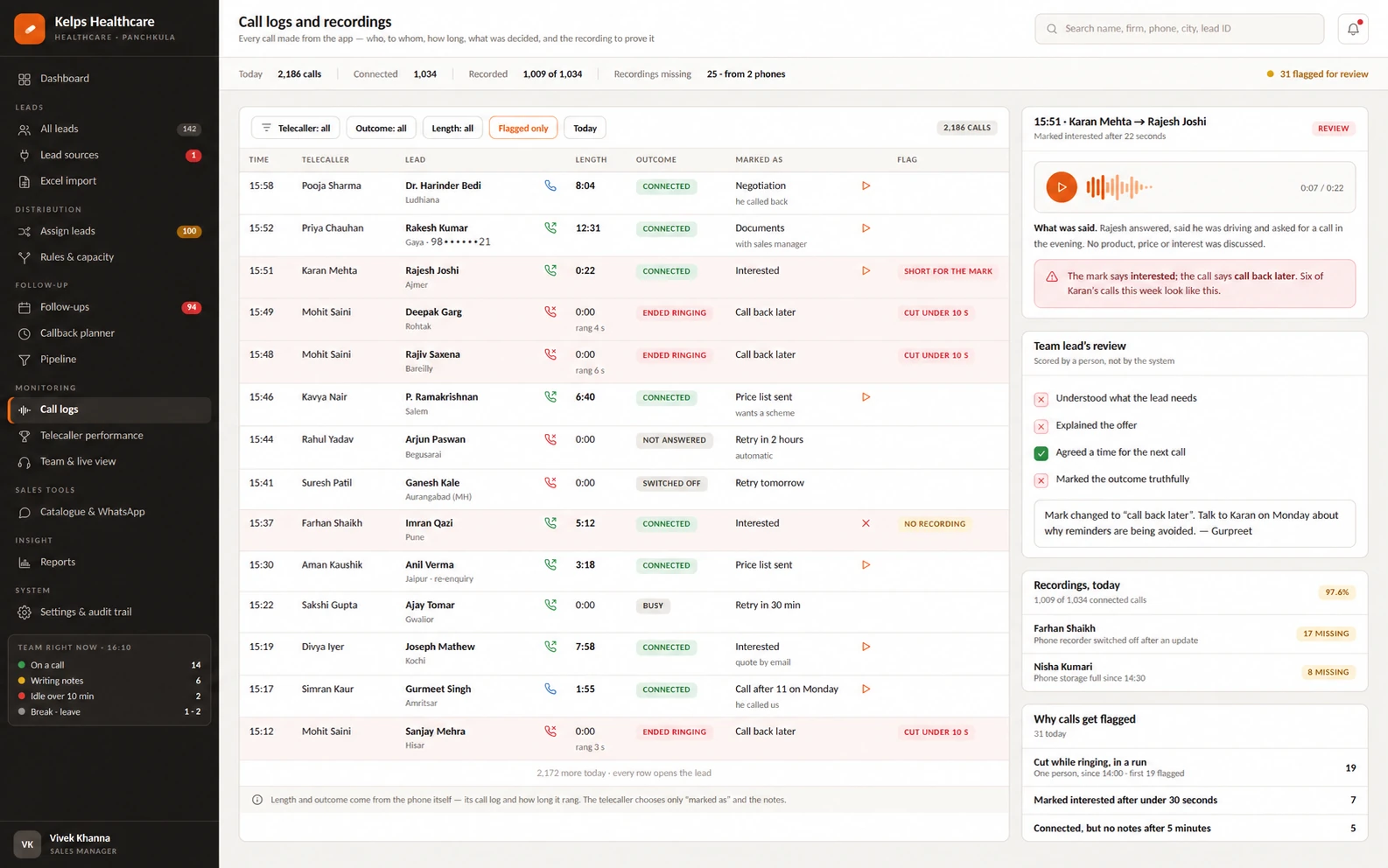Viewport: 1388px width, 868px height.
Task: Play the recording in Aman Kaushik's row
Action: click(x=866, y=565)
